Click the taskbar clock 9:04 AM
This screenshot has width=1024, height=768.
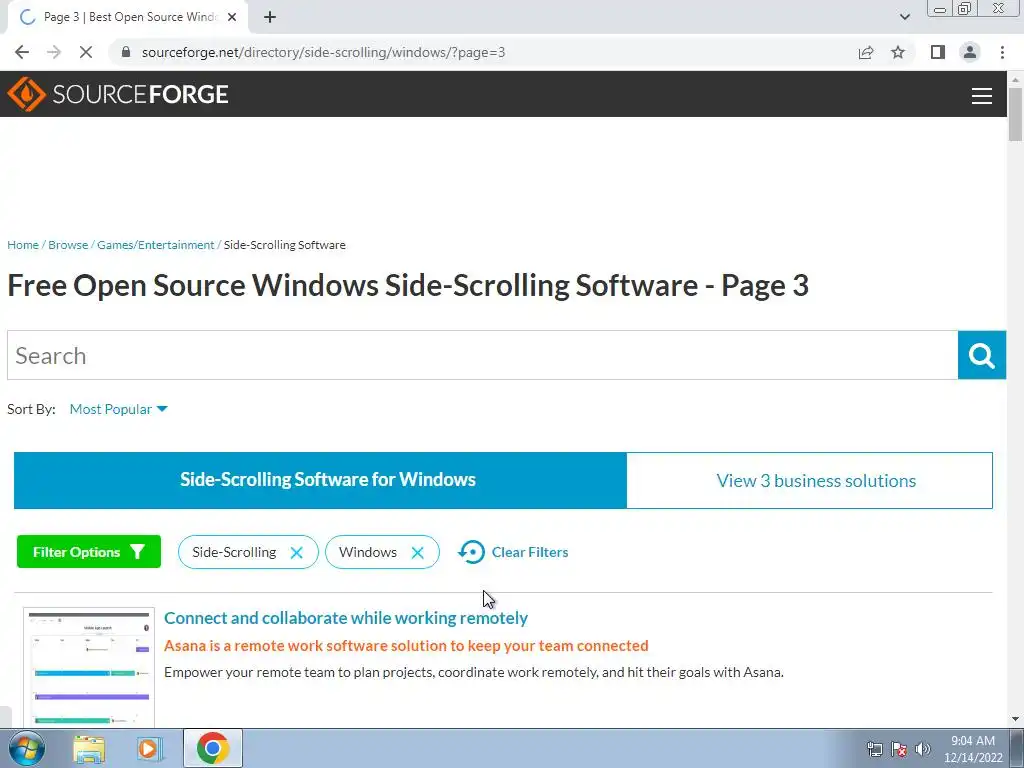tap(972, 741)
